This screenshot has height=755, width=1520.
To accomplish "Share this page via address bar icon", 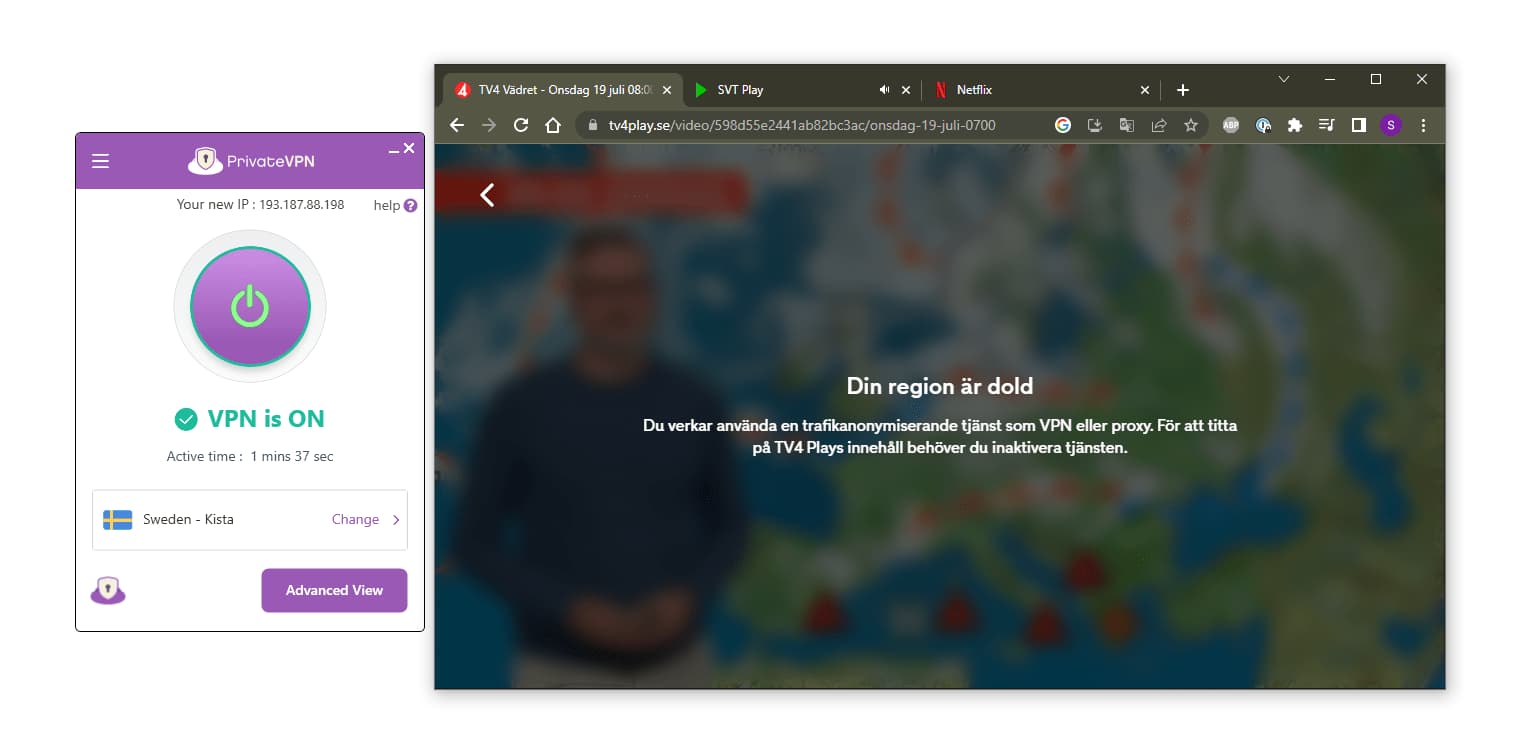I will click(1159, 125).
